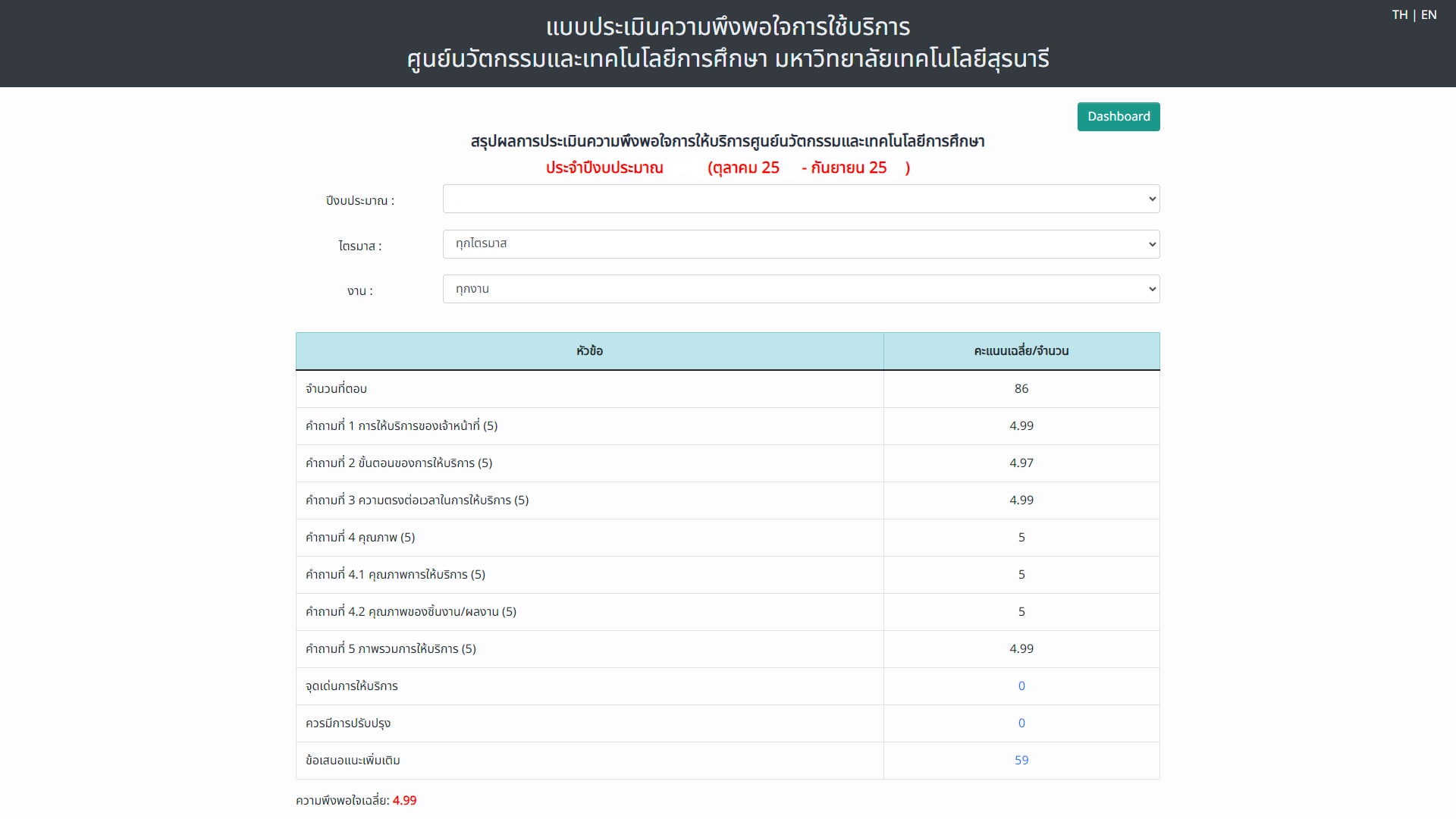1456x819 pixels.
Task: Select row คำถามที่ 4 คุณภาพ (5)
Action: 727,538
